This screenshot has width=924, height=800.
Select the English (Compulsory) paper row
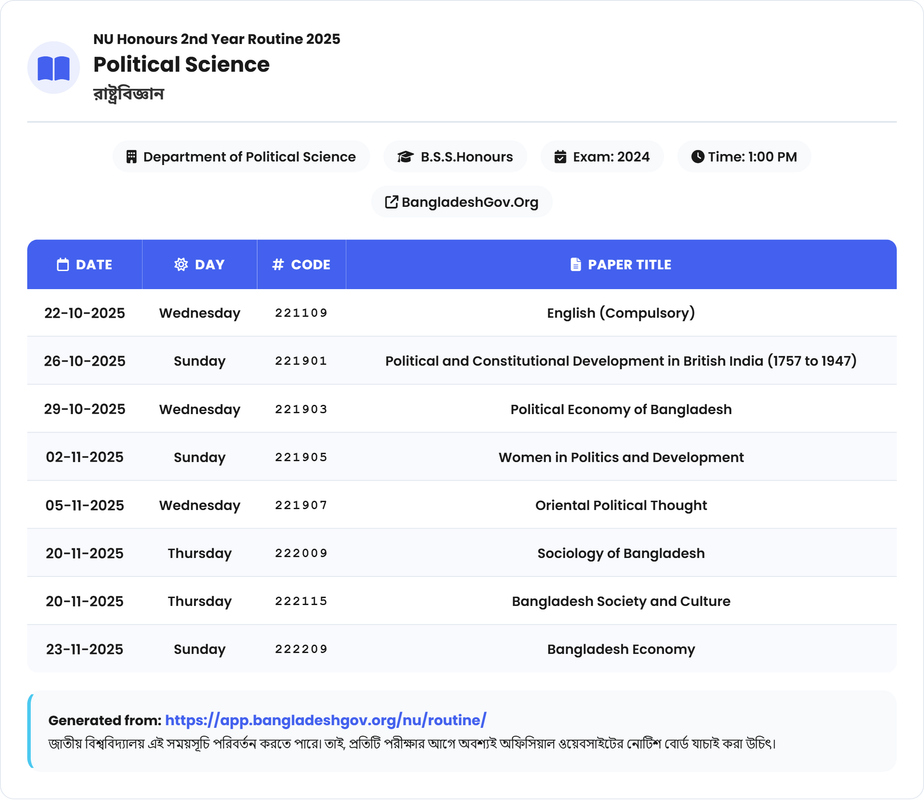point(620,313)
